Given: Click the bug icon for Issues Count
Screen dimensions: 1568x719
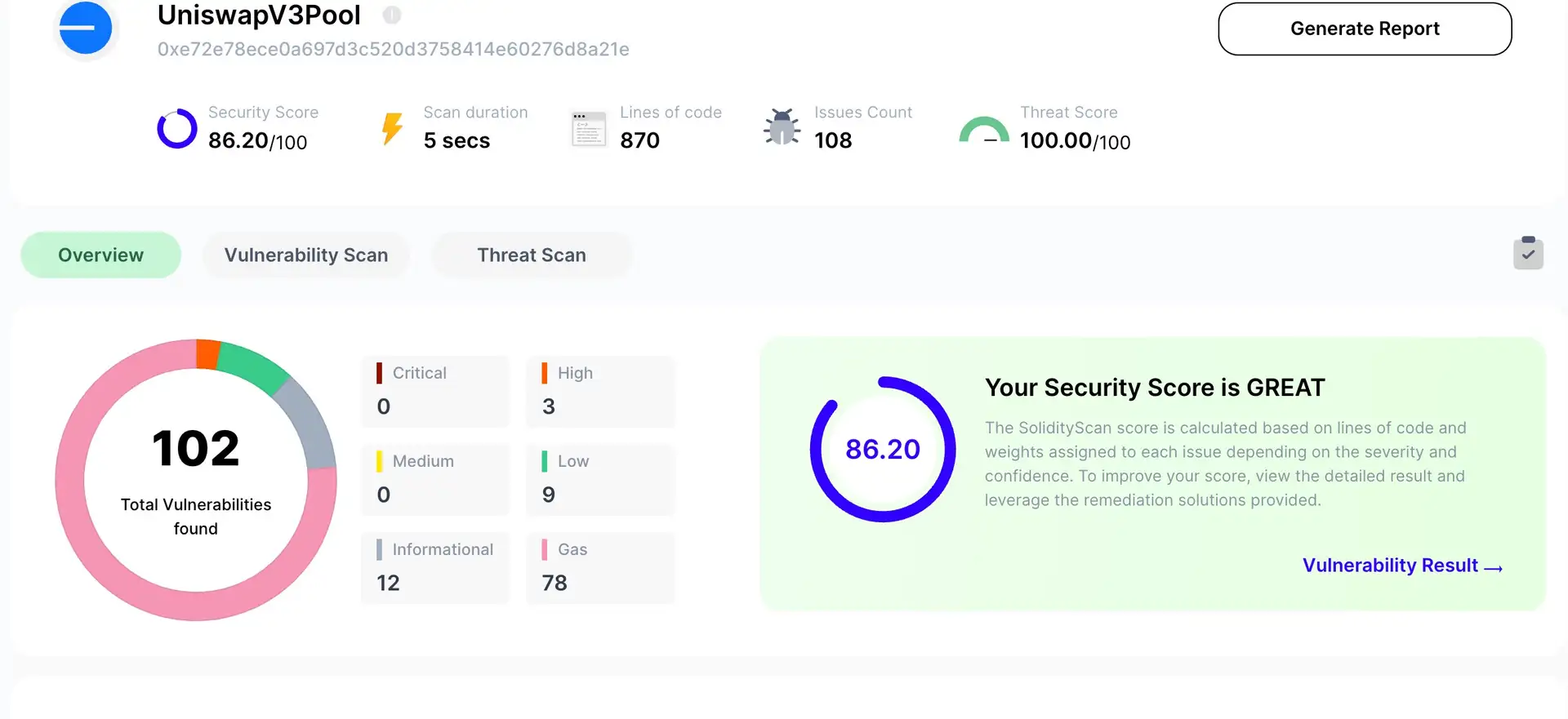Looking at the screenshot, I should click(782, 127).
